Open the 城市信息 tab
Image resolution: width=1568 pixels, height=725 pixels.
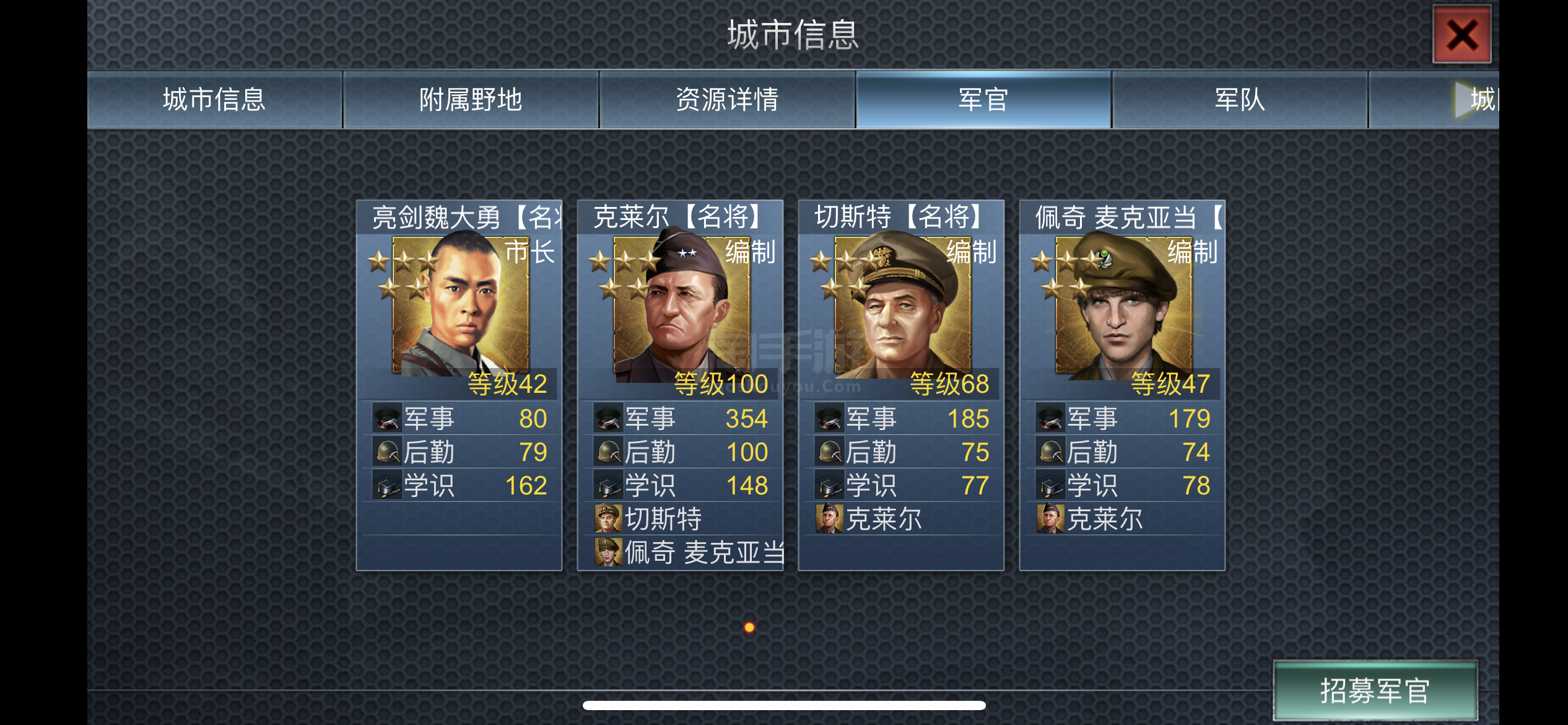click(x=214, y=99)
